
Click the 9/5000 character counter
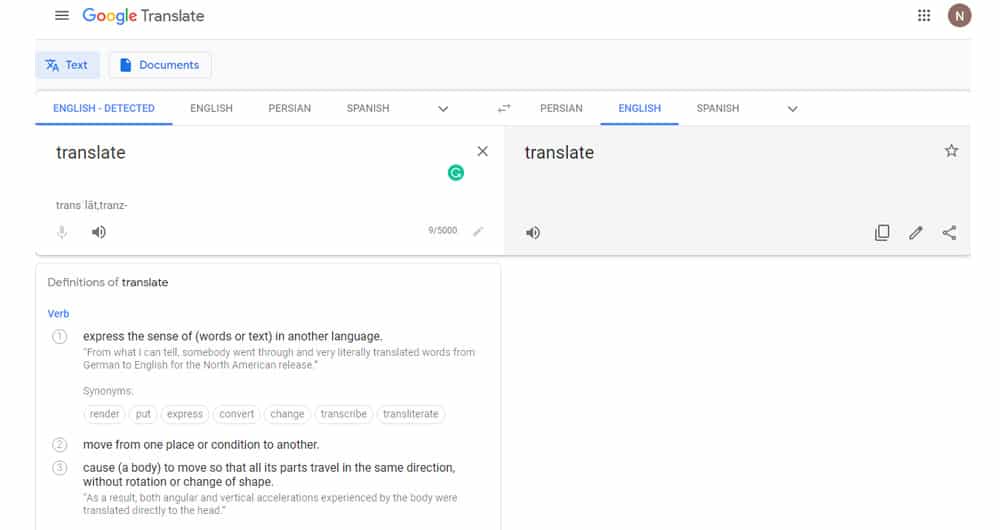[x=443, y=230]
